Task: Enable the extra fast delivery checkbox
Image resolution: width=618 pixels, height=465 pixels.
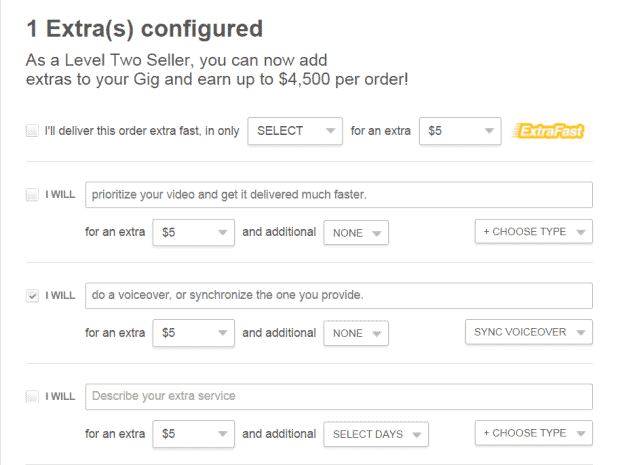Action: click(x=32, y=130)
